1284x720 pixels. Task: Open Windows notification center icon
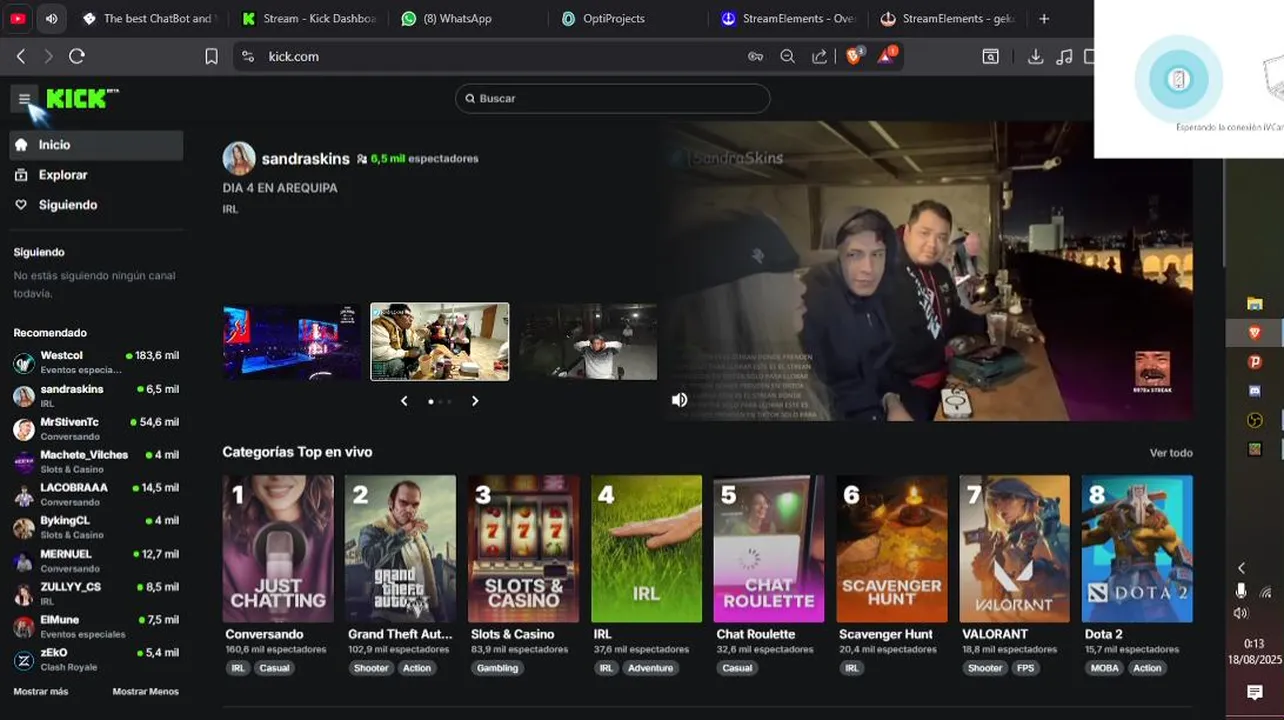1255,692
